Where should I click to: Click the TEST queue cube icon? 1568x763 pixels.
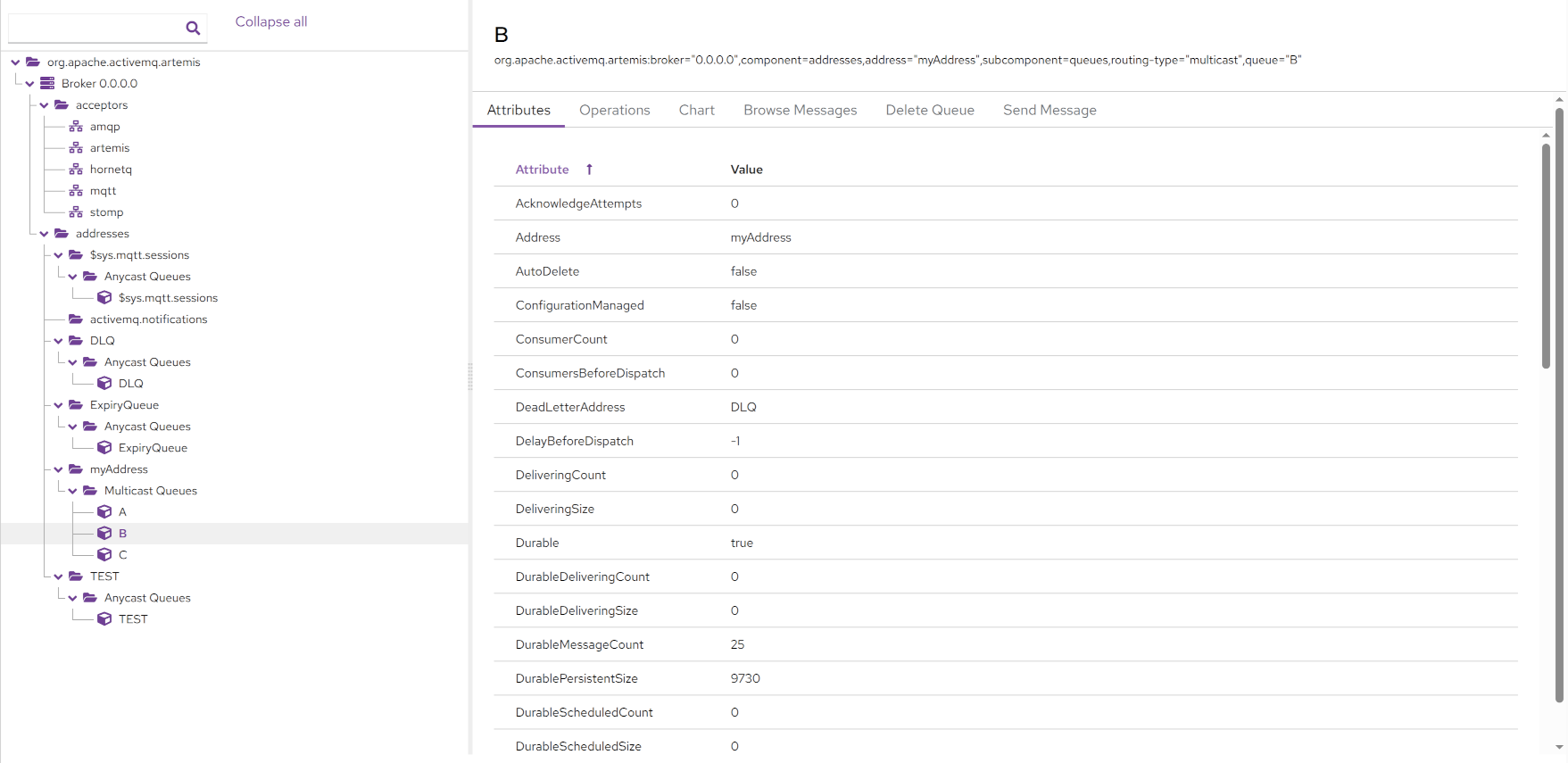pos(104,619)
